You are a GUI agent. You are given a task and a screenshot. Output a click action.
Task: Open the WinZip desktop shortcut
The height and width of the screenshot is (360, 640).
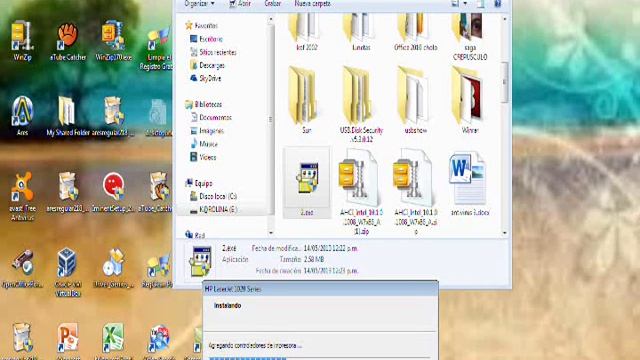click(22, 40)
